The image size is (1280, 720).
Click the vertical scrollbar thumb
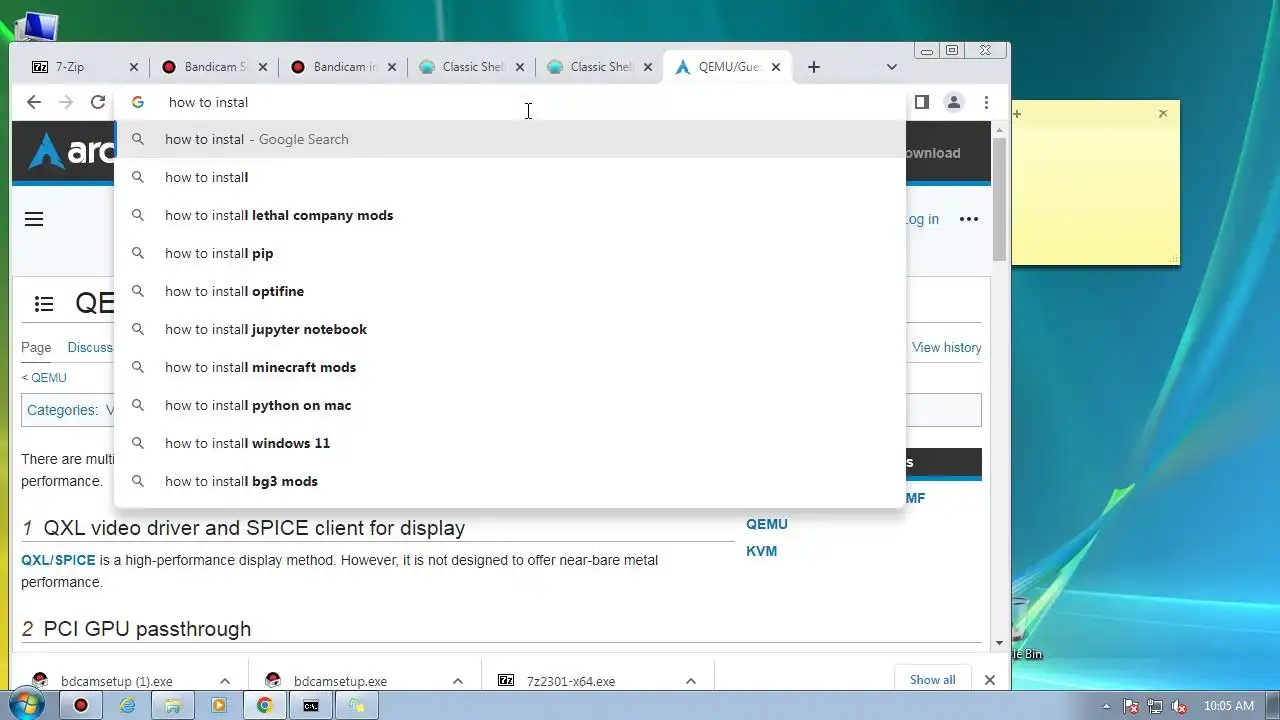click(999, 200)
